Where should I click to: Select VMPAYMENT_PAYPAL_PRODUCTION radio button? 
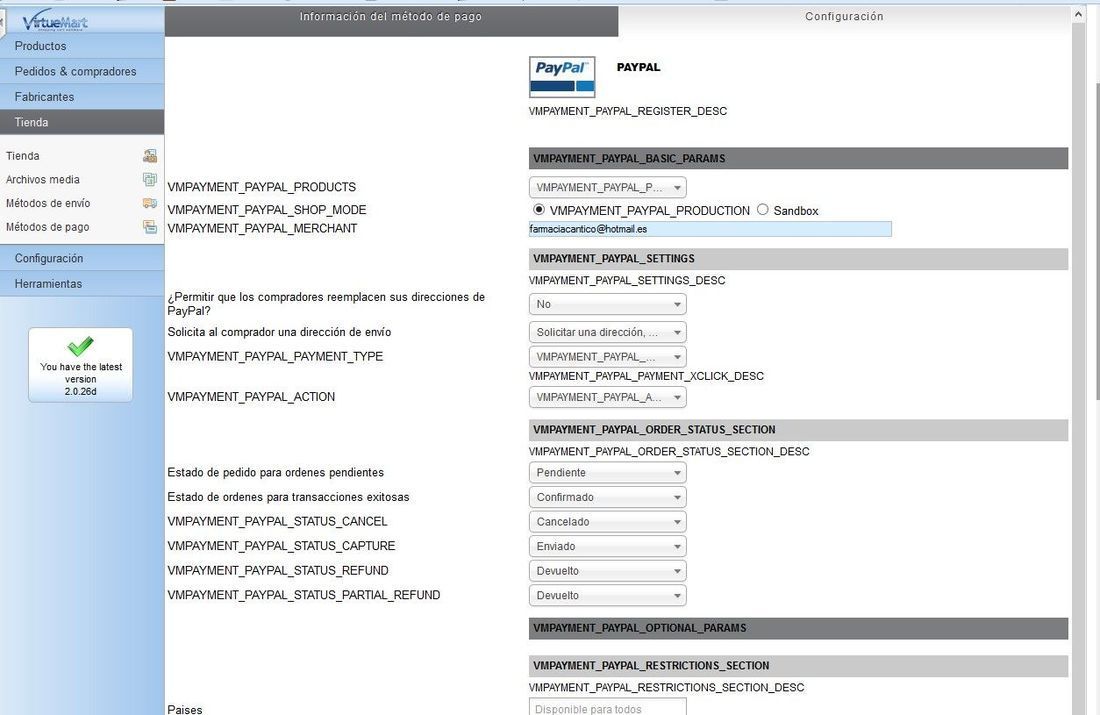tap(539, 209)
